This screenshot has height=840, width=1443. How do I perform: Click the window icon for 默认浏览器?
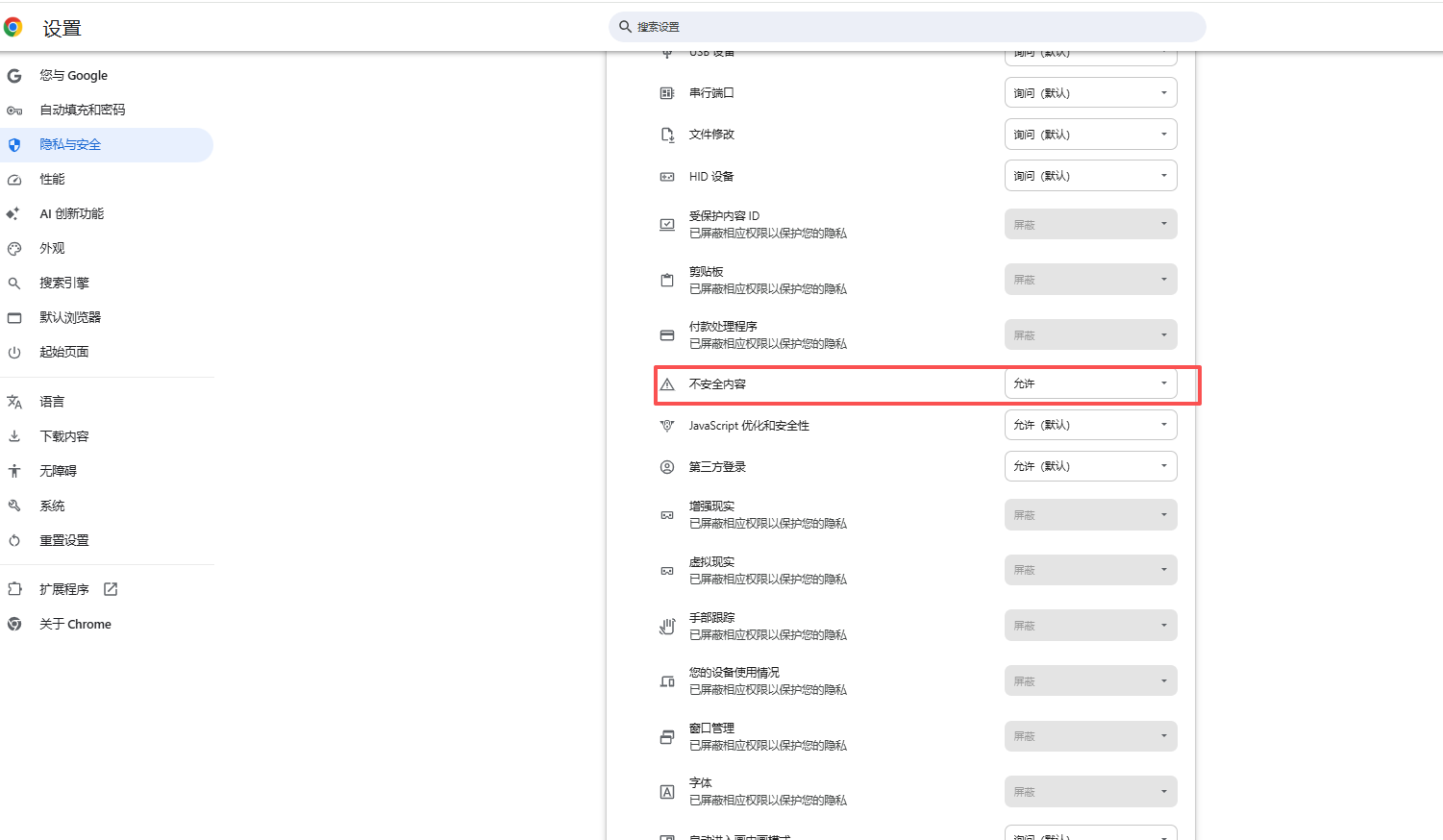tap(14, 317)
